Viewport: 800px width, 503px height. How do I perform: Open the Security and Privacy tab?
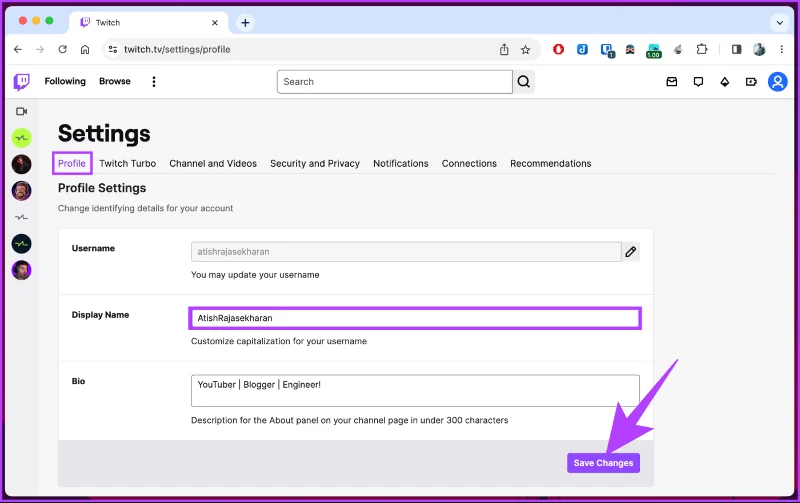click(x=315, y=163)
